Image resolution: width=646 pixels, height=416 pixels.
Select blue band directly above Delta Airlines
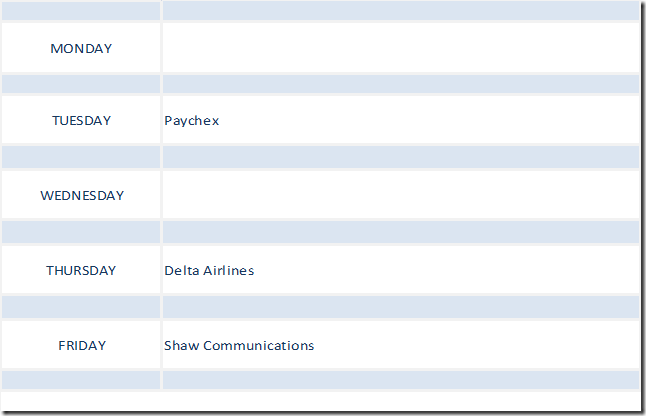(400, 233)
